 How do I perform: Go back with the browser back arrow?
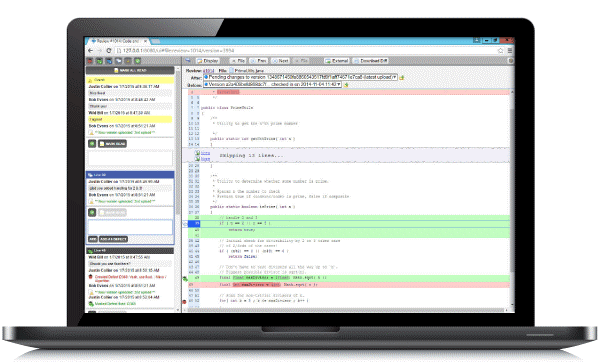point(90,50)
